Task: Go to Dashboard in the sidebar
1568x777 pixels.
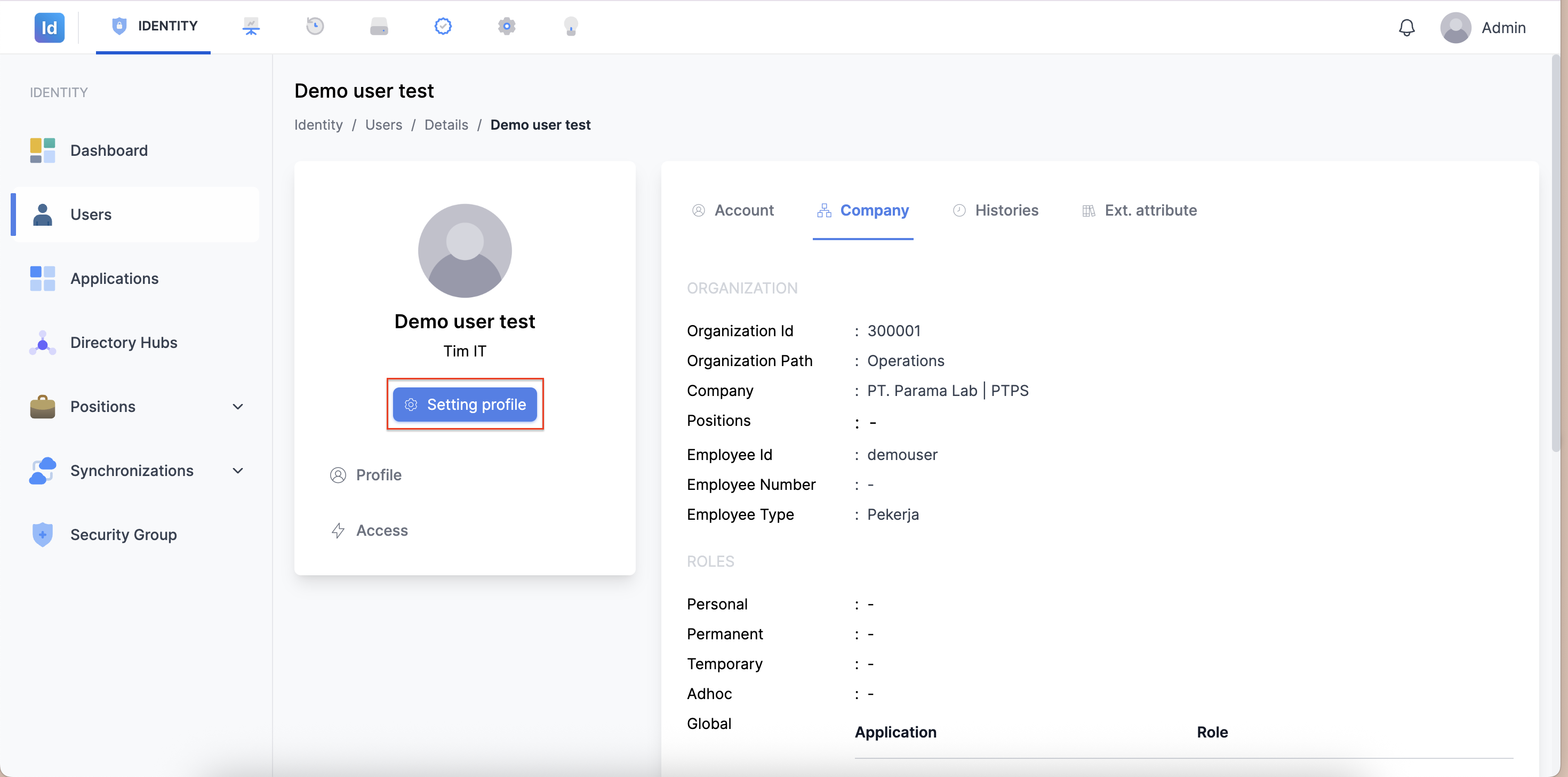Action: [x=135, y=150]
